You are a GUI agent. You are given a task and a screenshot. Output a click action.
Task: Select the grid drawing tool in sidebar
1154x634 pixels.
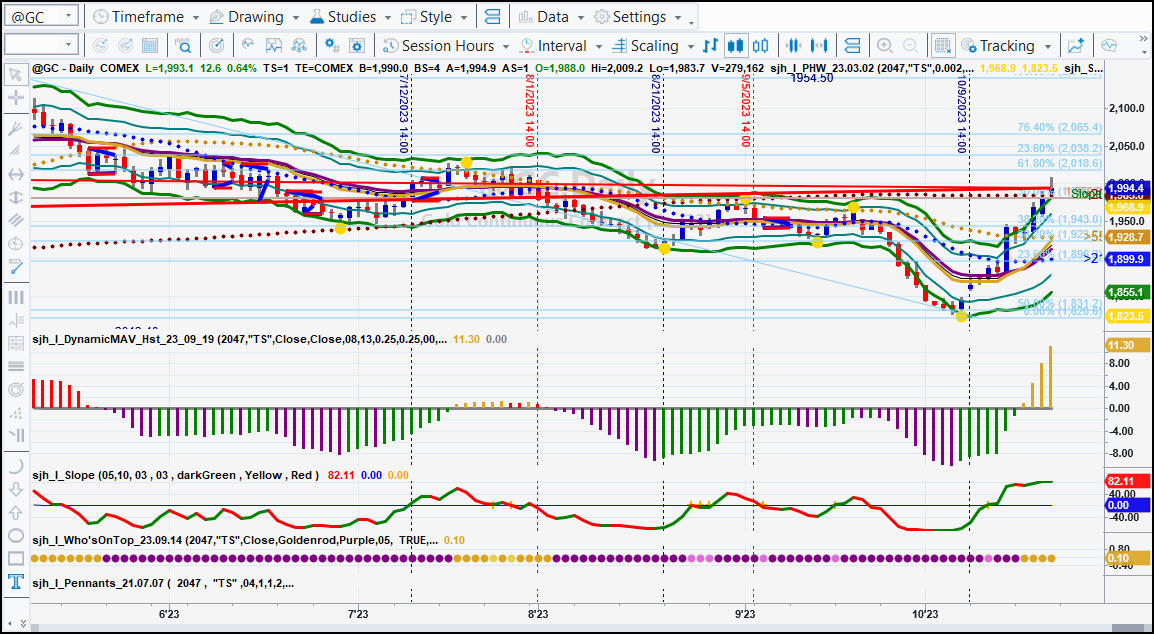15,343
